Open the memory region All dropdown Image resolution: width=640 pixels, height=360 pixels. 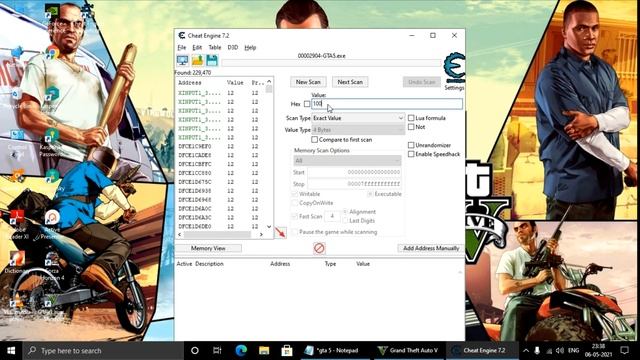(x=347, y=160)
